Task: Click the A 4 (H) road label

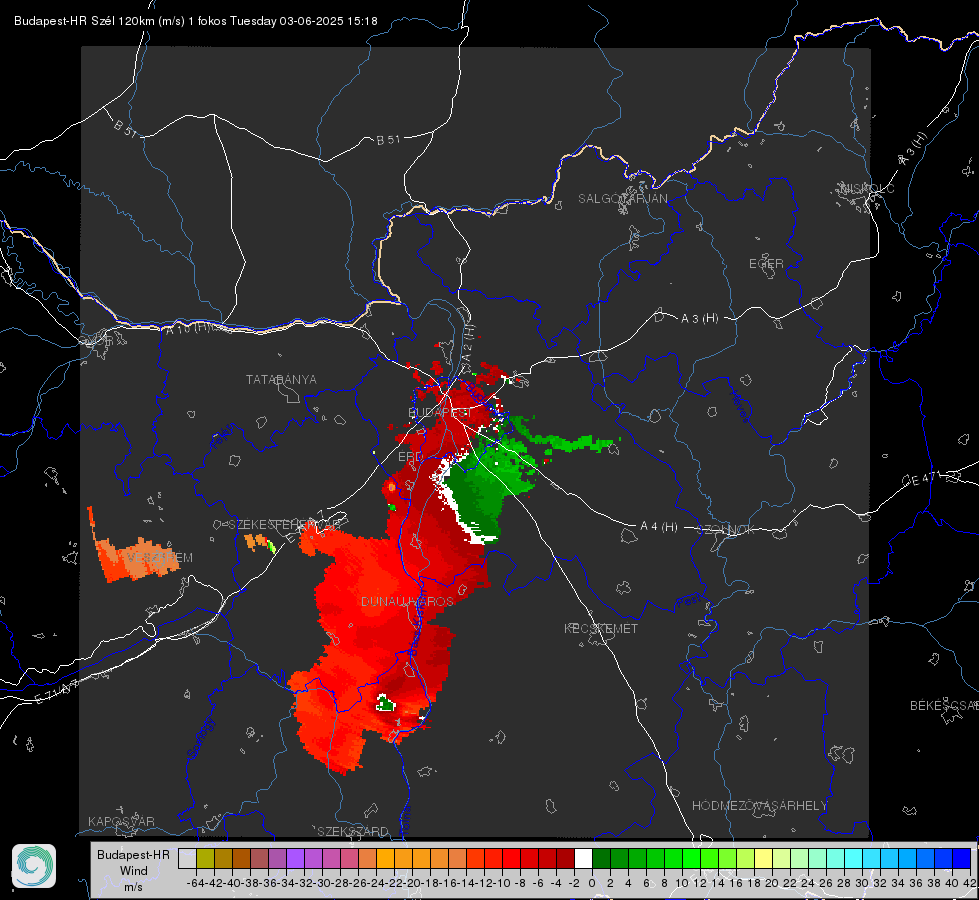Action: click(x=659, y=527)
